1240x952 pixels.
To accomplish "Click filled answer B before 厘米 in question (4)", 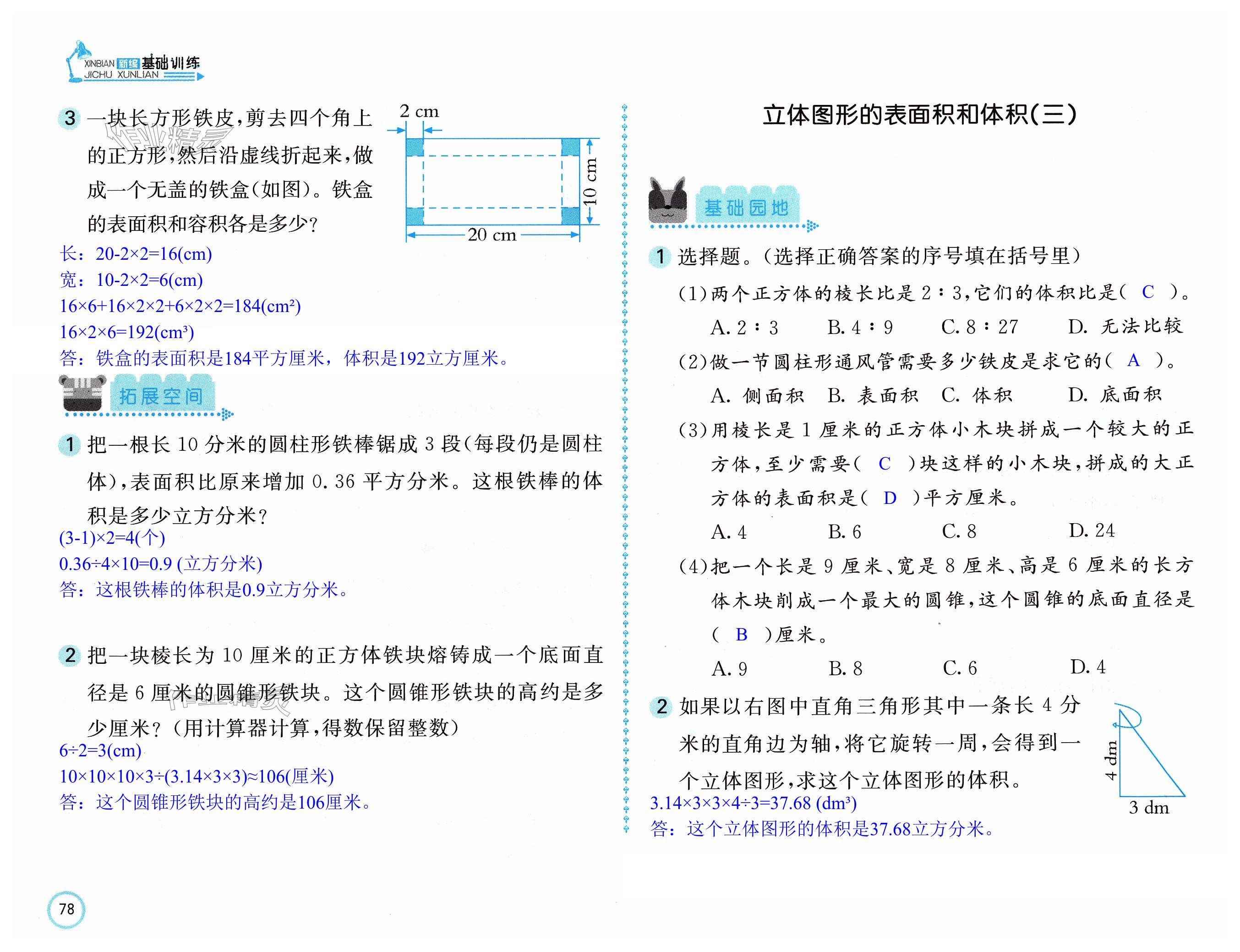I will 741,635.
